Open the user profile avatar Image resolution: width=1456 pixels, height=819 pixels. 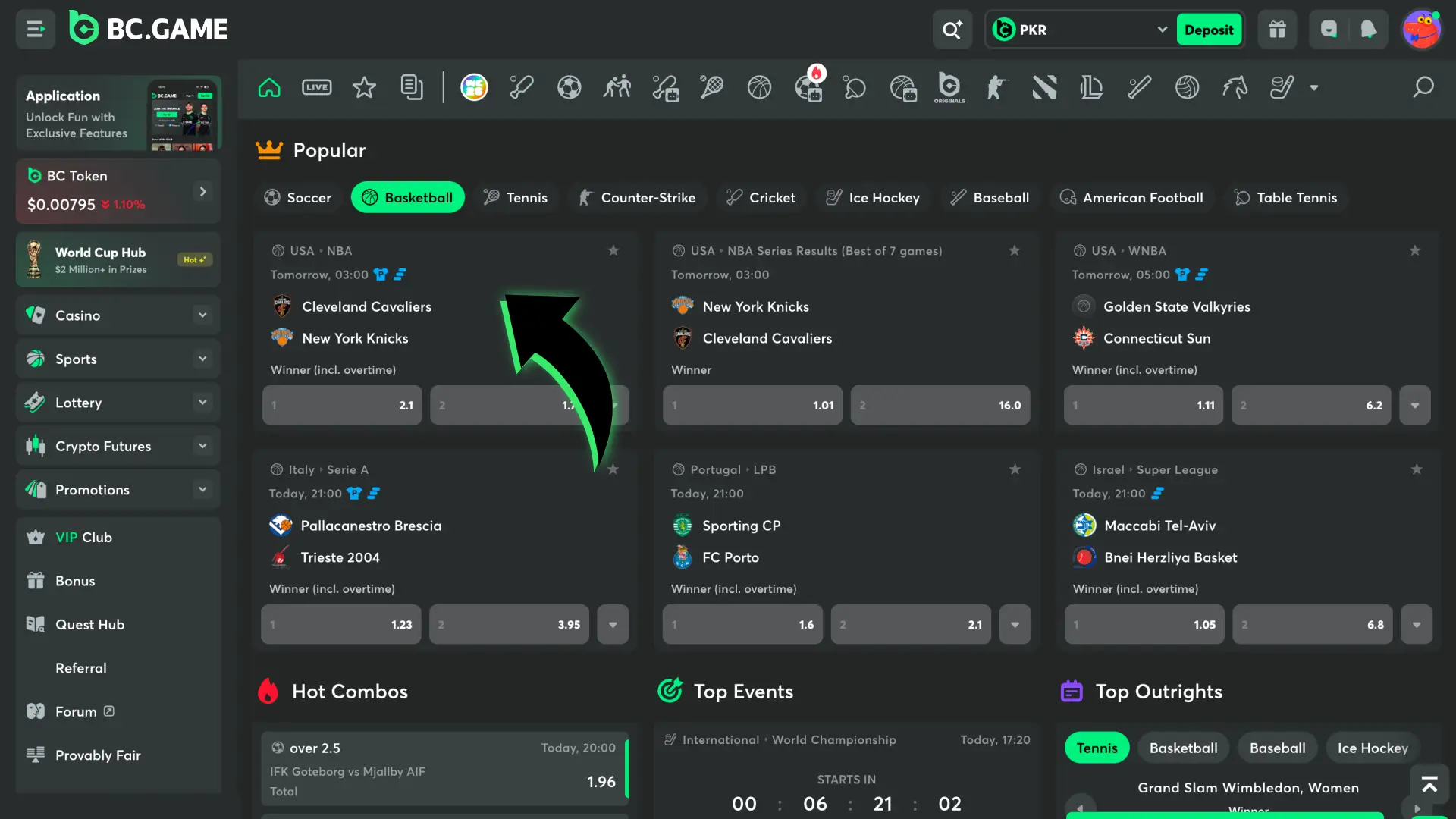pos(1421,30)
